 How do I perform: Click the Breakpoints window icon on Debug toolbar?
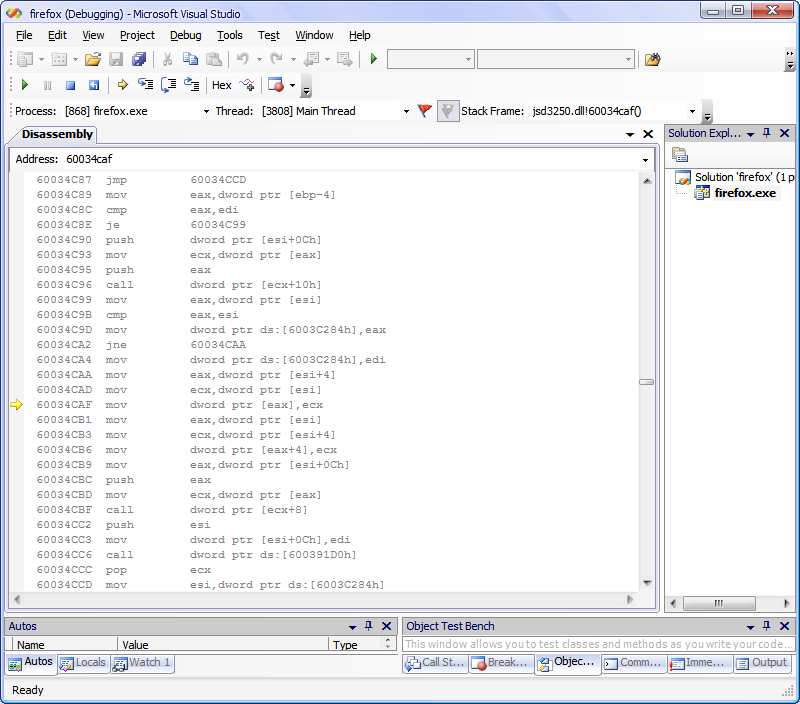[x=276, y=85]
